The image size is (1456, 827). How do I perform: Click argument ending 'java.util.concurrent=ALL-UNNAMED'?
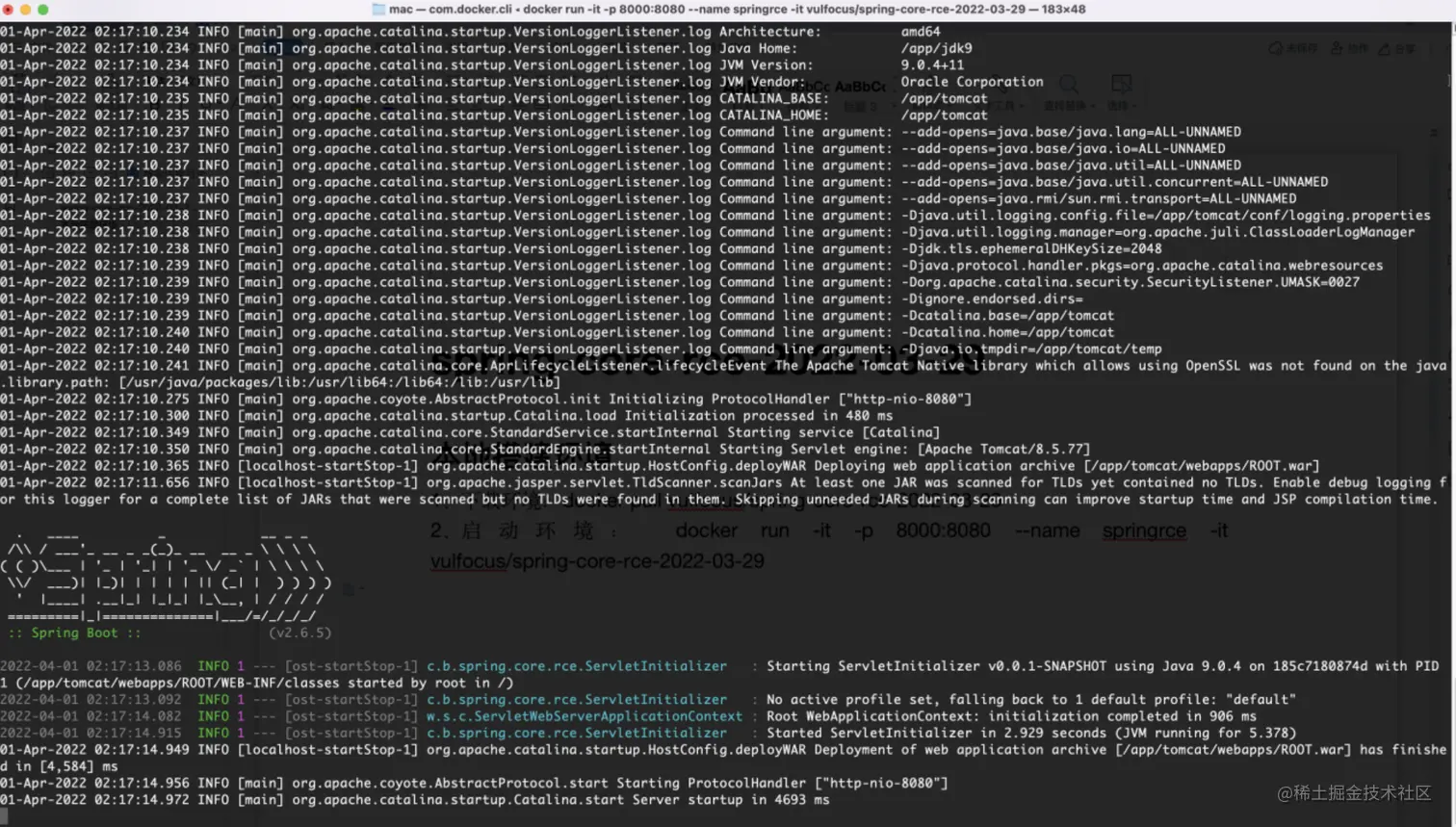pos(1114,182)
